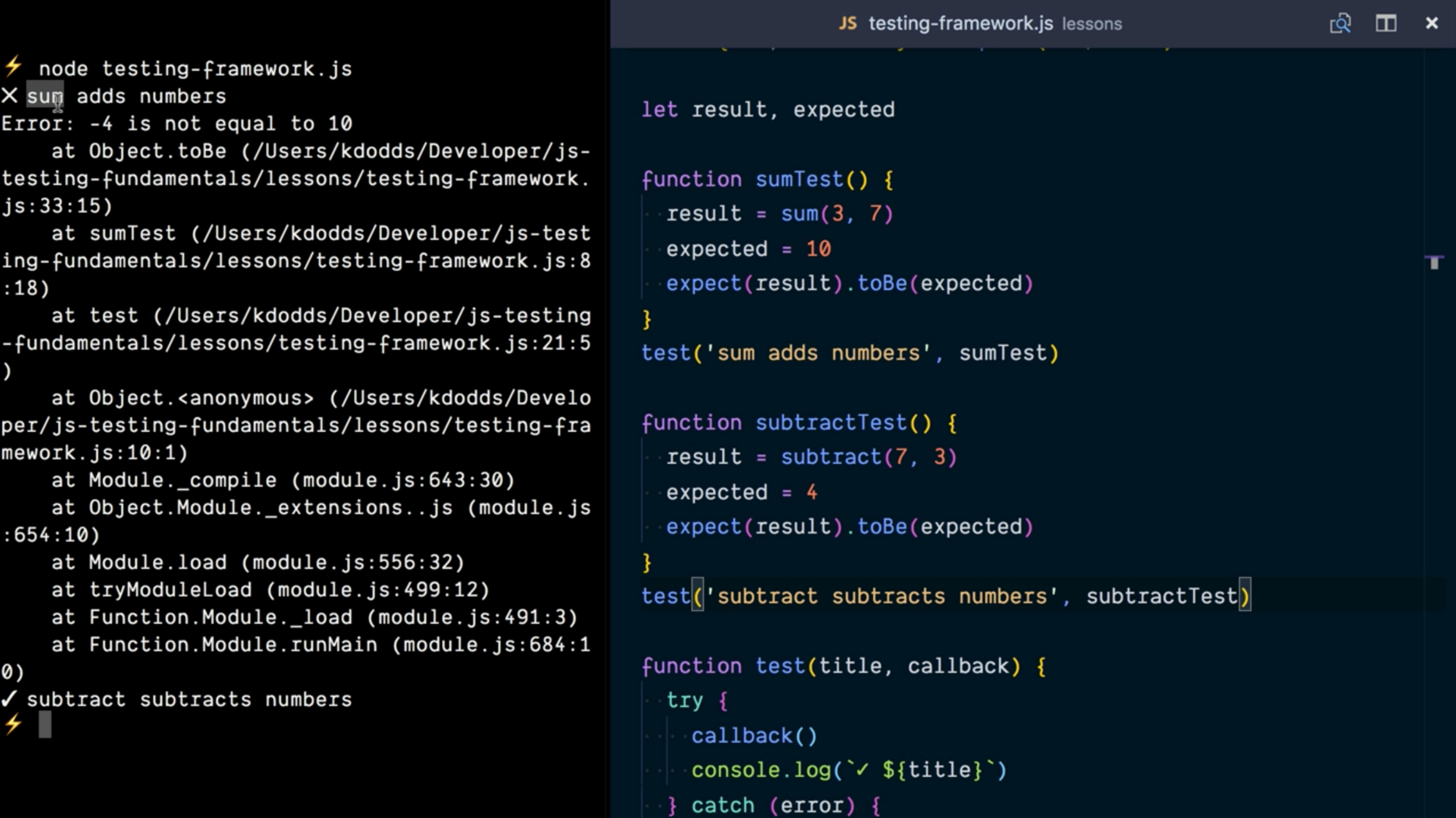1456x818 pixels.
Task: Click the lessons folder label in tab
Action: pos(1091,25)
